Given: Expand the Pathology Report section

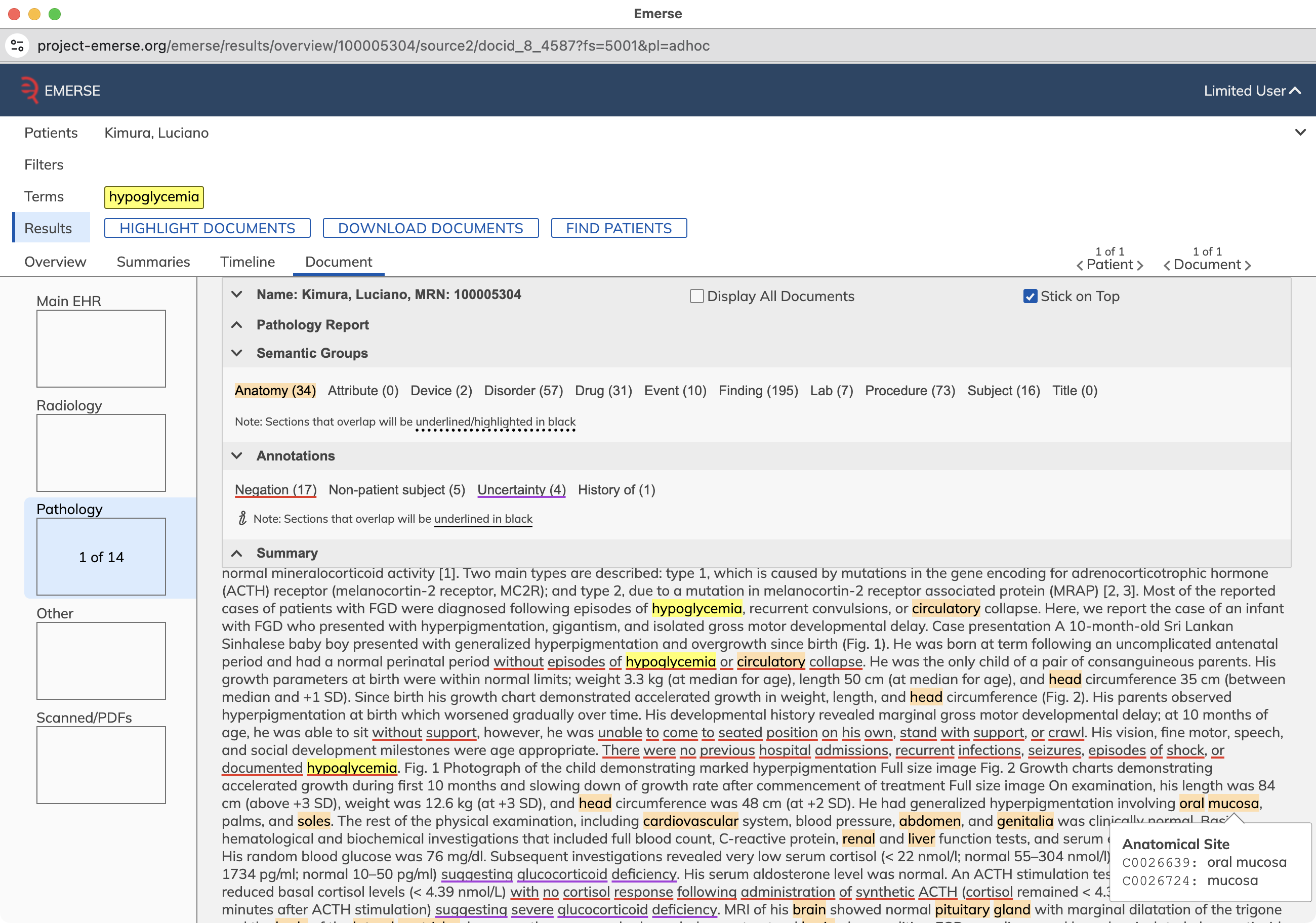Looking at the screenshot, I should pyautogui.click(x=237, y=325).
